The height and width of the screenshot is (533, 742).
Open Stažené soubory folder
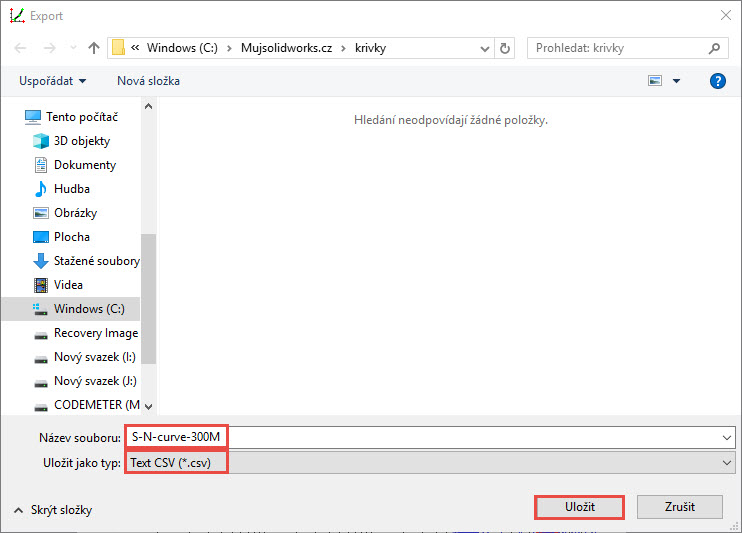(x=97, y=261)
